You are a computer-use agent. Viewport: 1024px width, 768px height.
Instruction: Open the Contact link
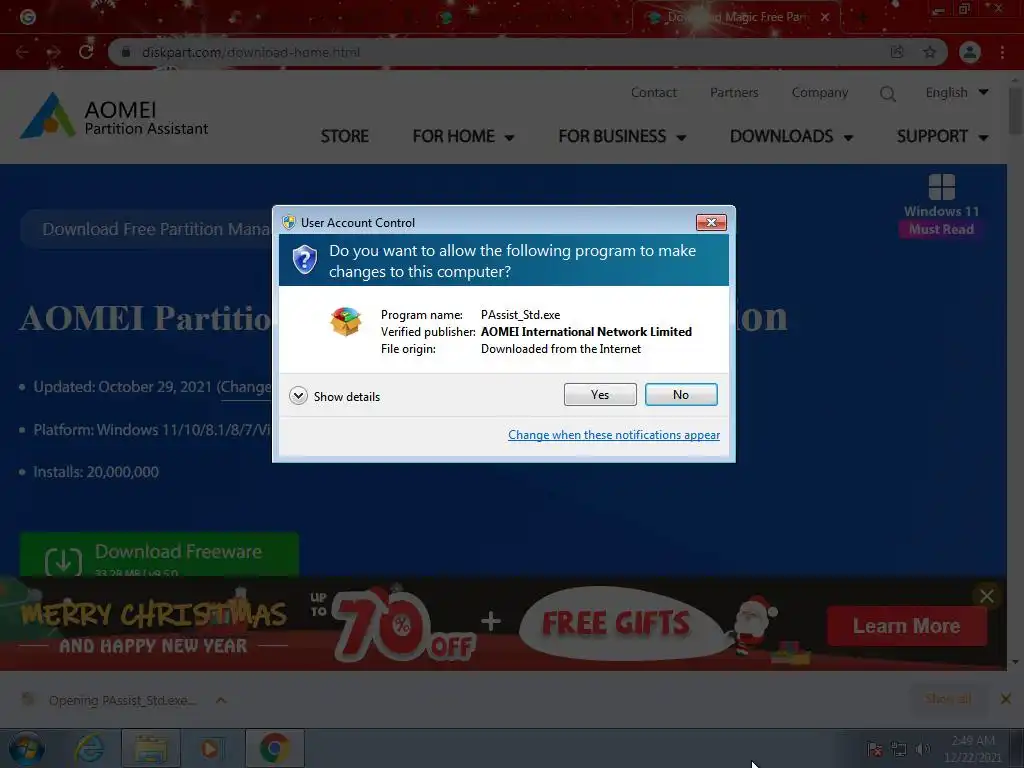tap(653, 93)
